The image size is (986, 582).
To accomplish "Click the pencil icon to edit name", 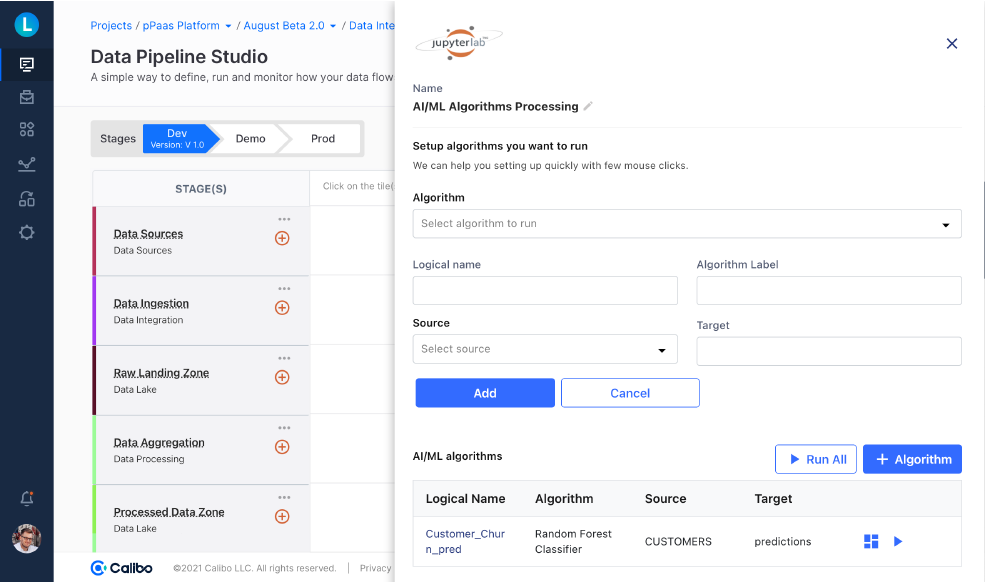I will pyautogui.click(x=589, y=106).
